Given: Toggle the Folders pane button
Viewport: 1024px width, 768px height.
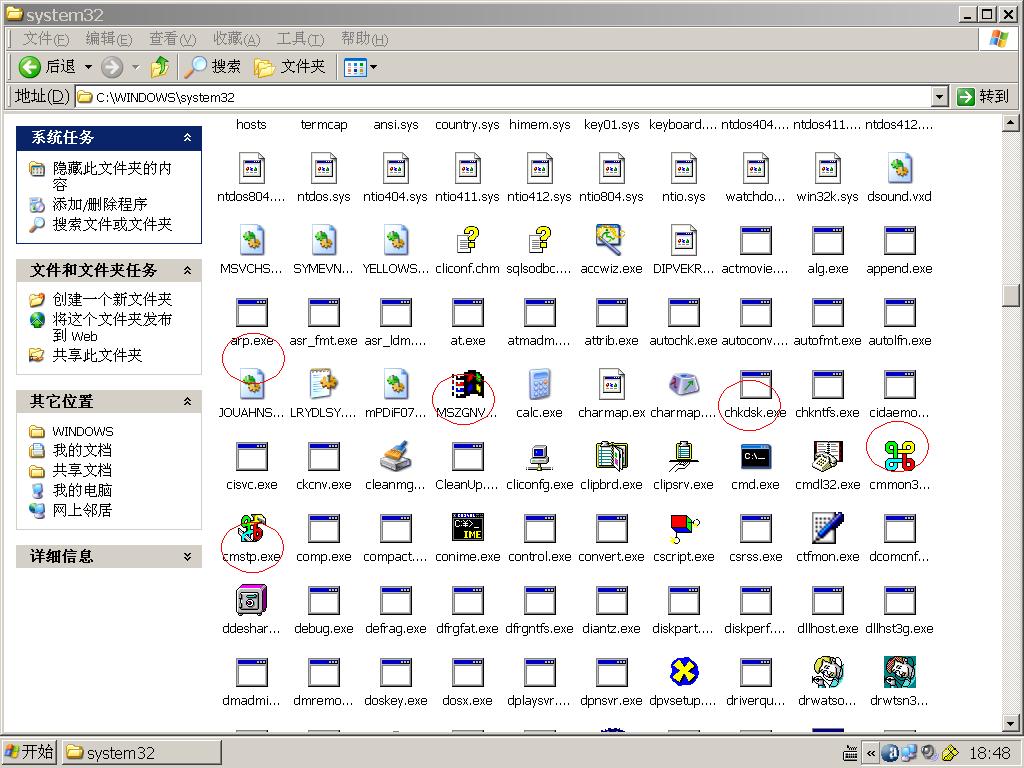Looking at the screenshot, I should point(289,67).
